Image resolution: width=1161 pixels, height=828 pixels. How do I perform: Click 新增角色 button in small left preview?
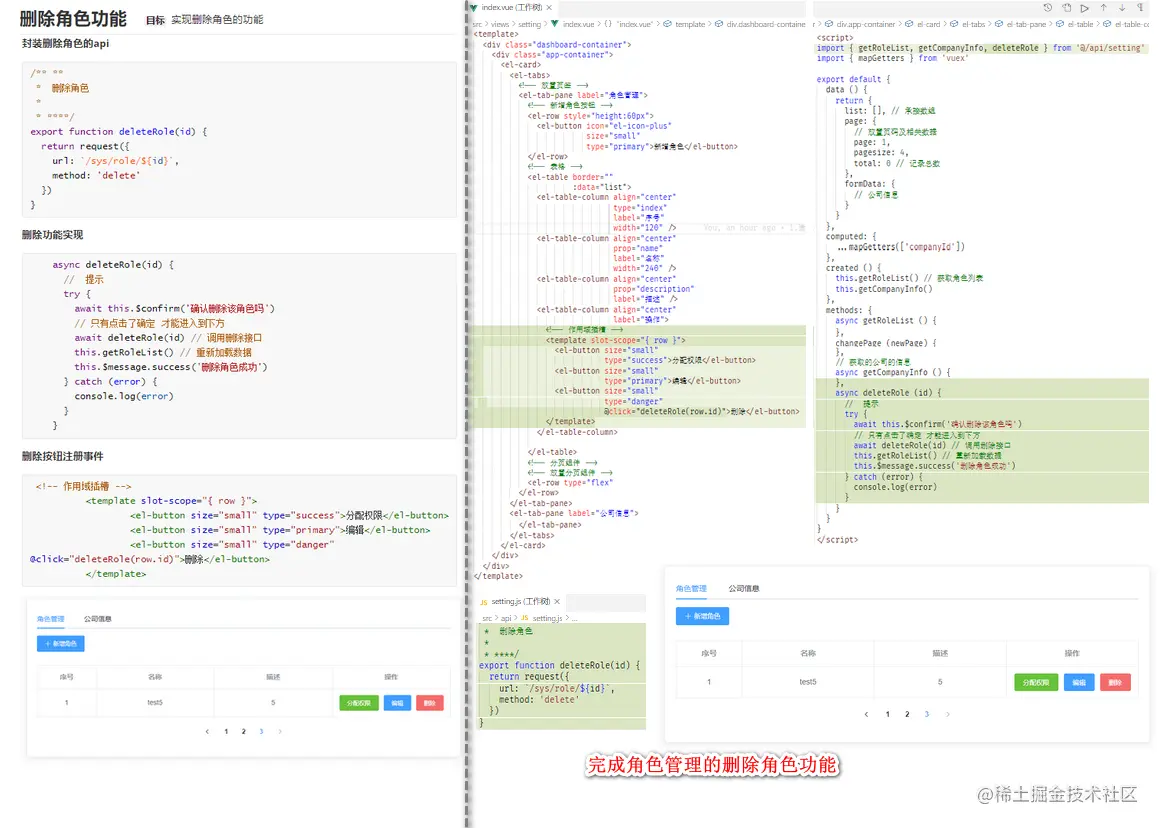pyautogui.click(x=61, y=644)
